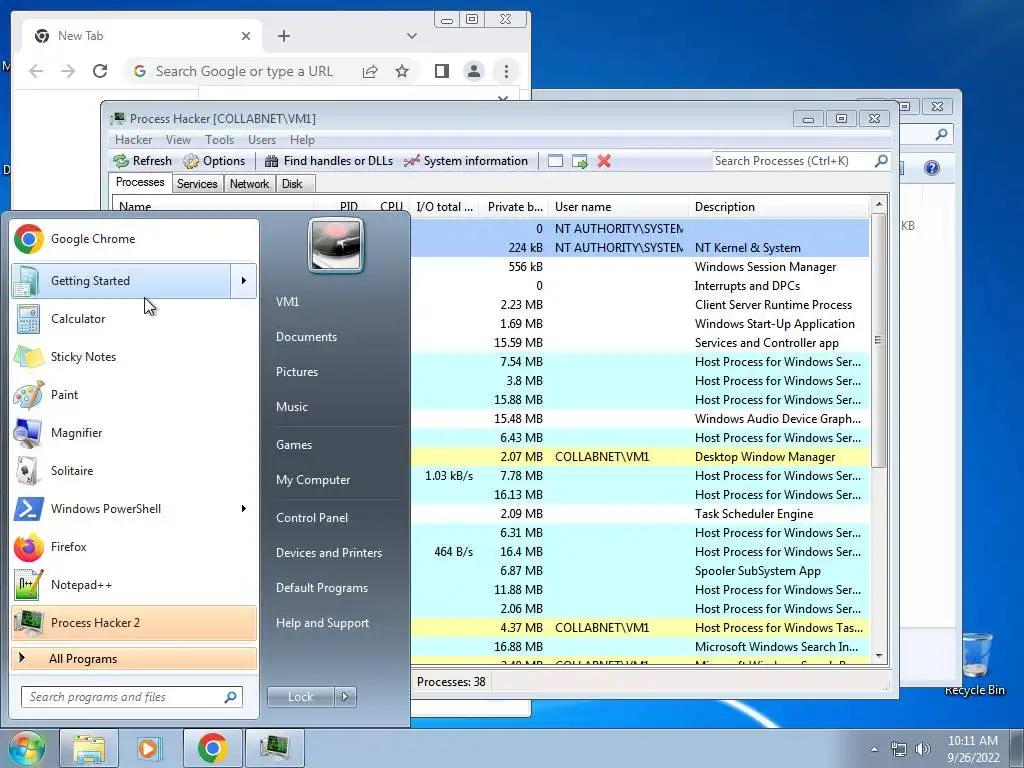The image size is (1024, 768).
Task: Click volume speaker icon in system tray
Action: point(923,749)
